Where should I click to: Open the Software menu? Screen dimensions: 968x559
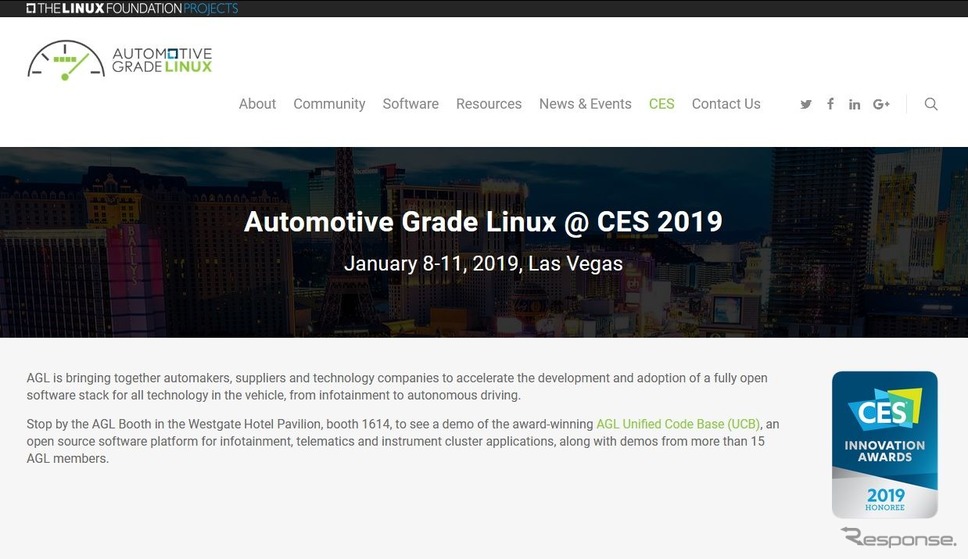(411, 104)
